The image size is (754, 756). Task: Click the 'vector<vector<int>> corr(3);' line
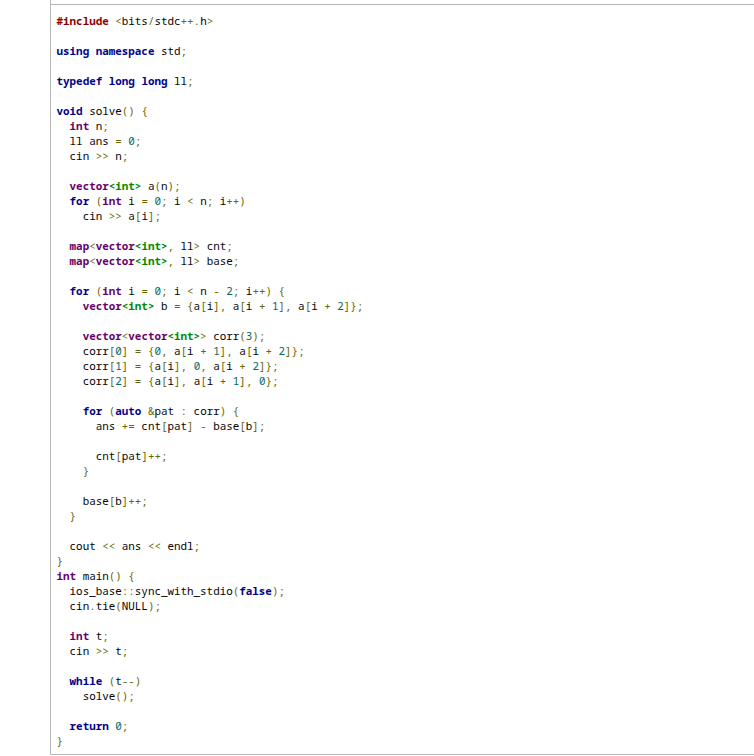(x=174, y=336)
